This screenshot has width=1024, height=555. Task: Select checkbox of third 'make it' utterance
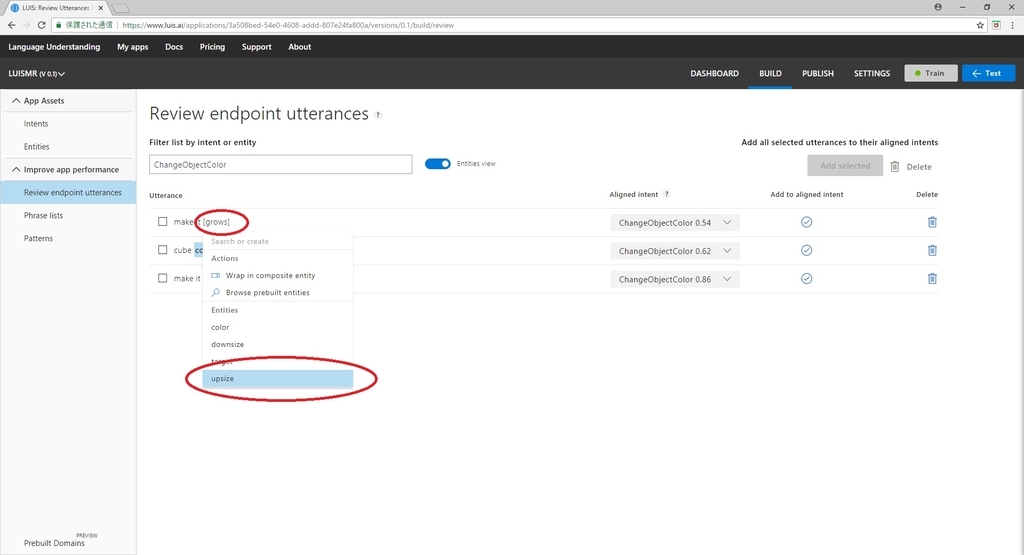click(x=163, y=278)
